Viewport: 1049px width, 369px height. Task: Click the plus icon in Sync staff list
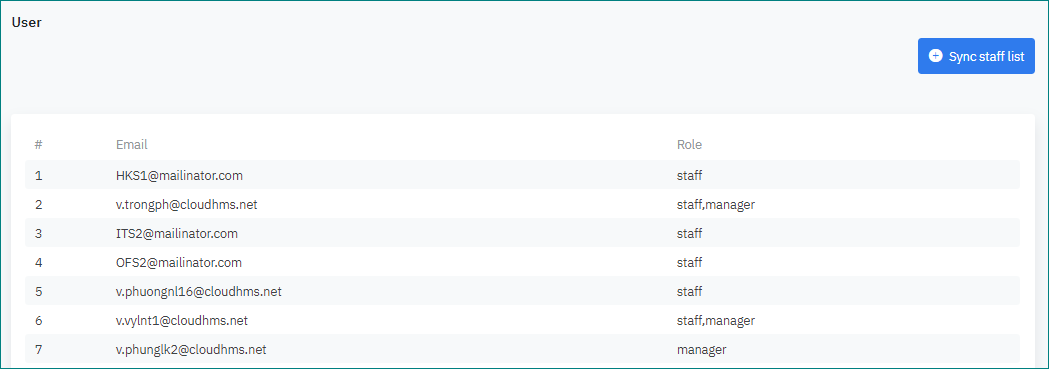(936, 56)
